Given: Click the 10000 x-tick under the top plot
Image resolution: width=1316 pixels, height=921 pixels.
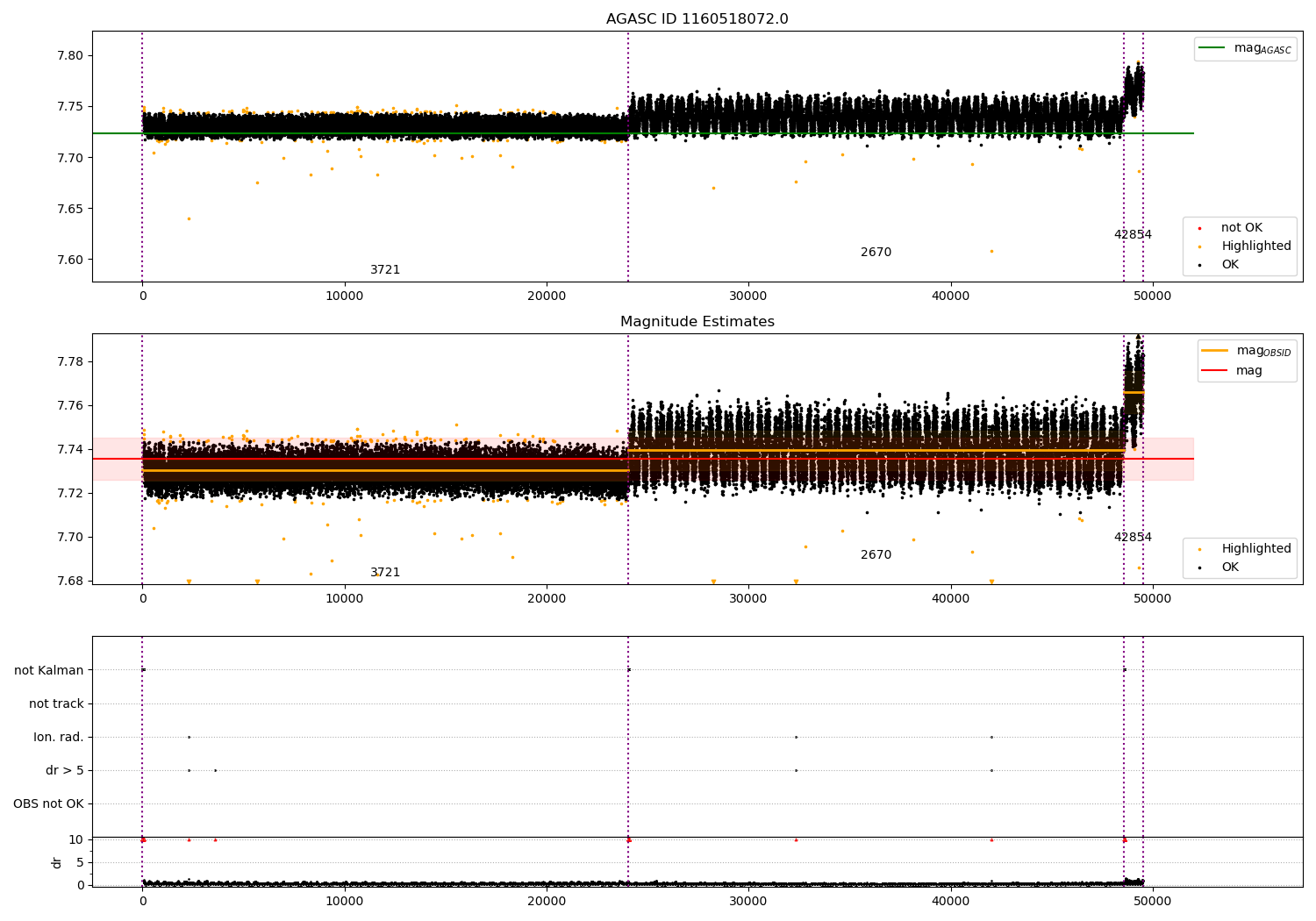Looking at the screenshot, I should pos(345,296).
